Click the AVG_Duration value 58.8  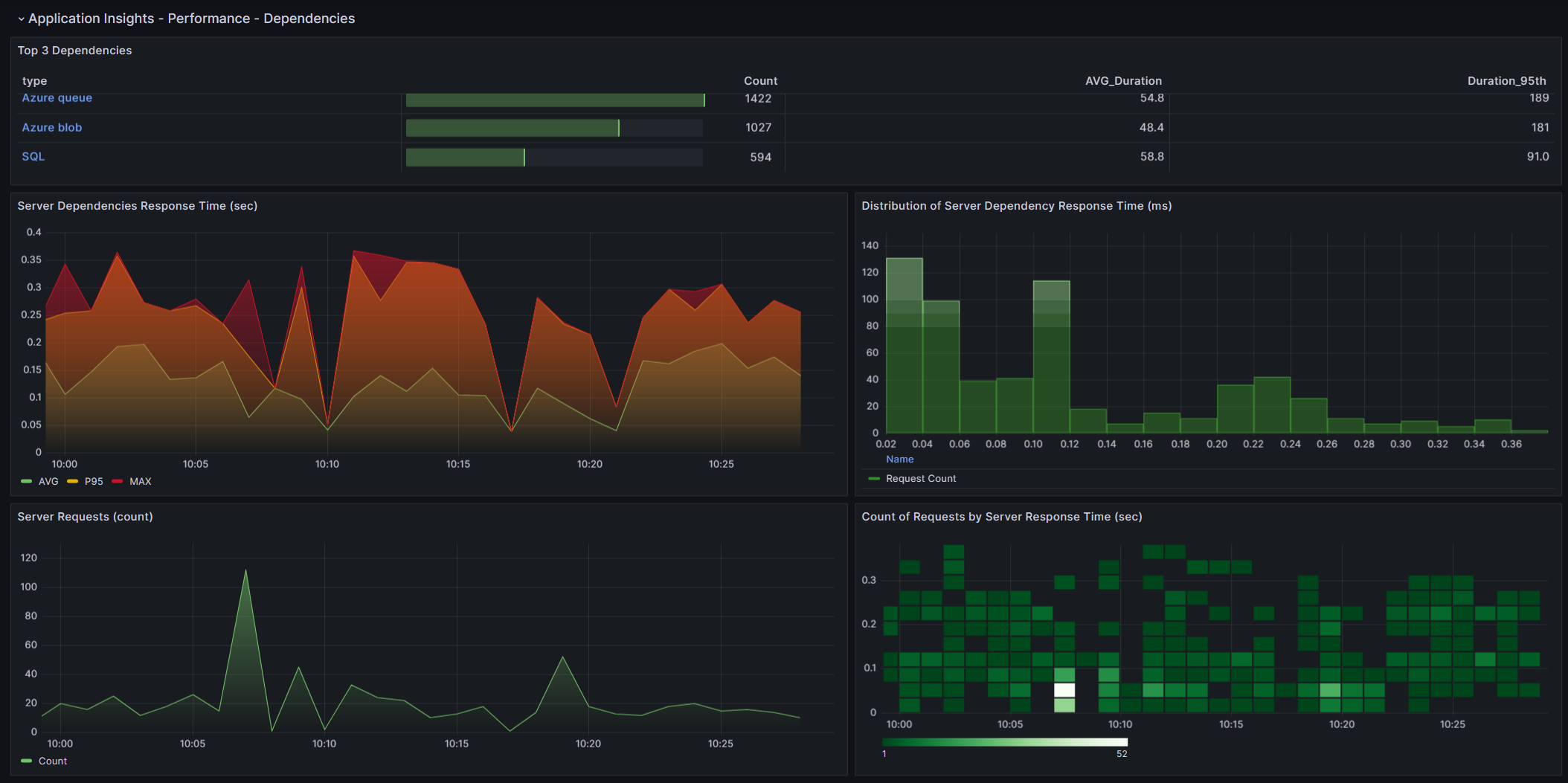point(1151,156)
